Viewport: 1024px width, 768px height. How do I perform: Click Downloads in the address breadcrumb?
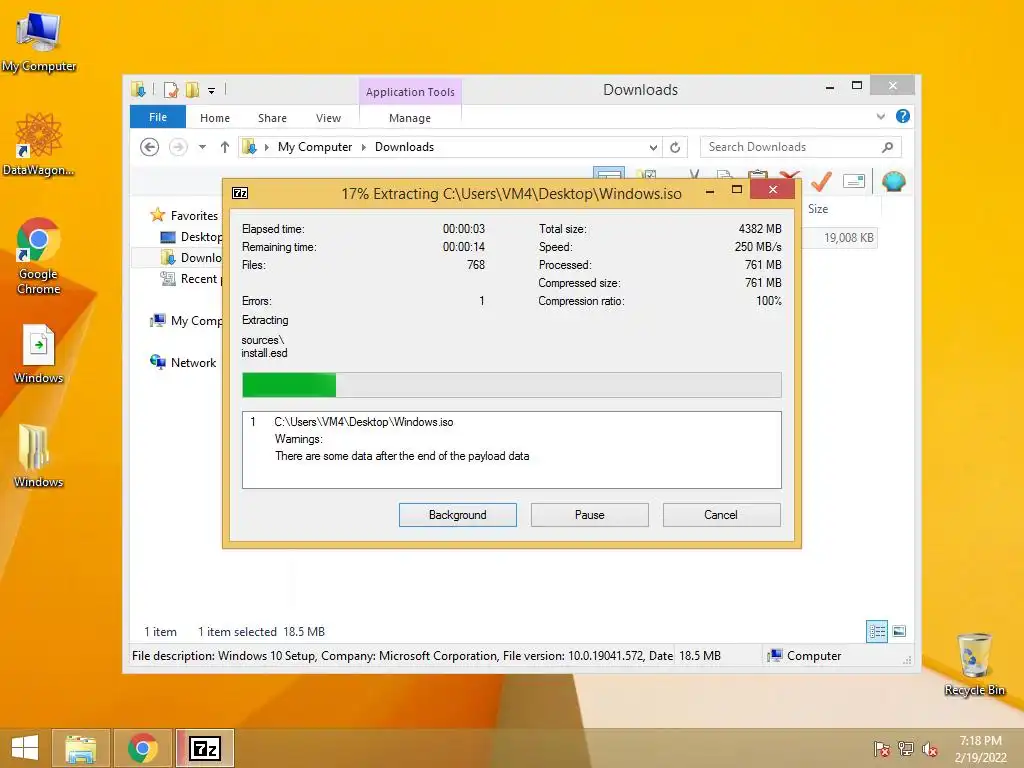[404, 147]
